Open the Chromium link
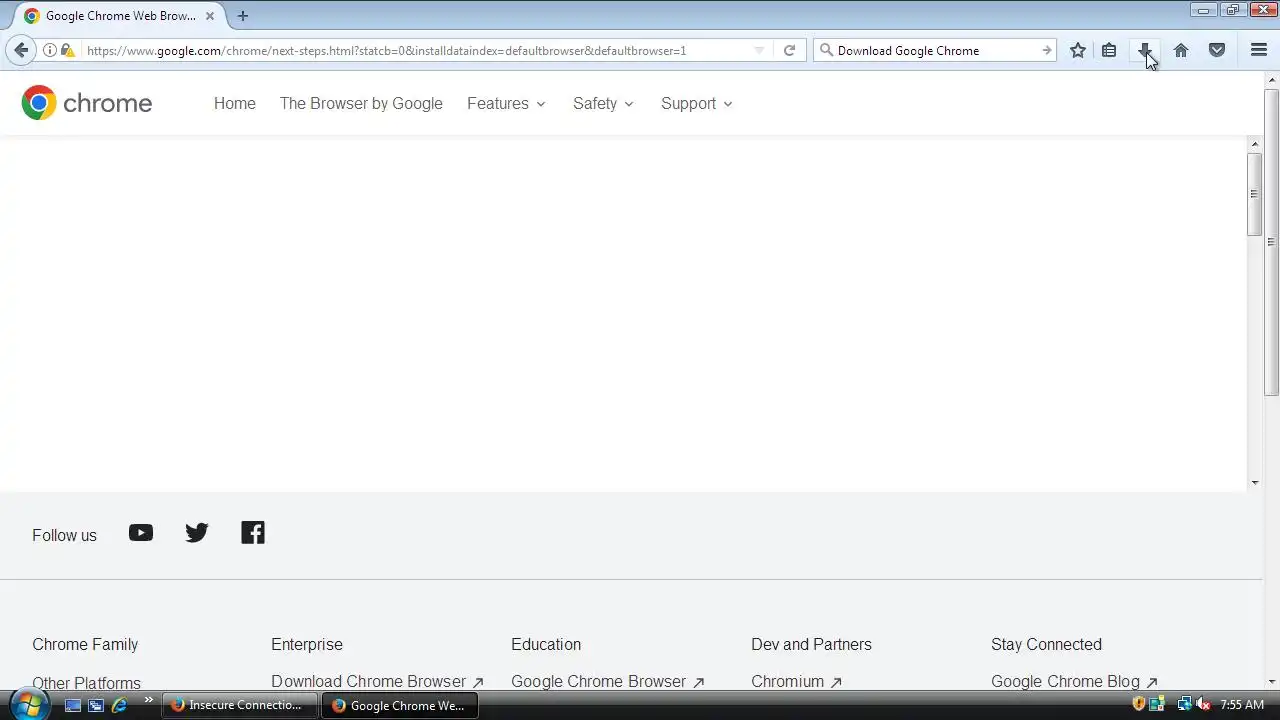The width and height of the screenshot is (1280, 720). [797, 681]
